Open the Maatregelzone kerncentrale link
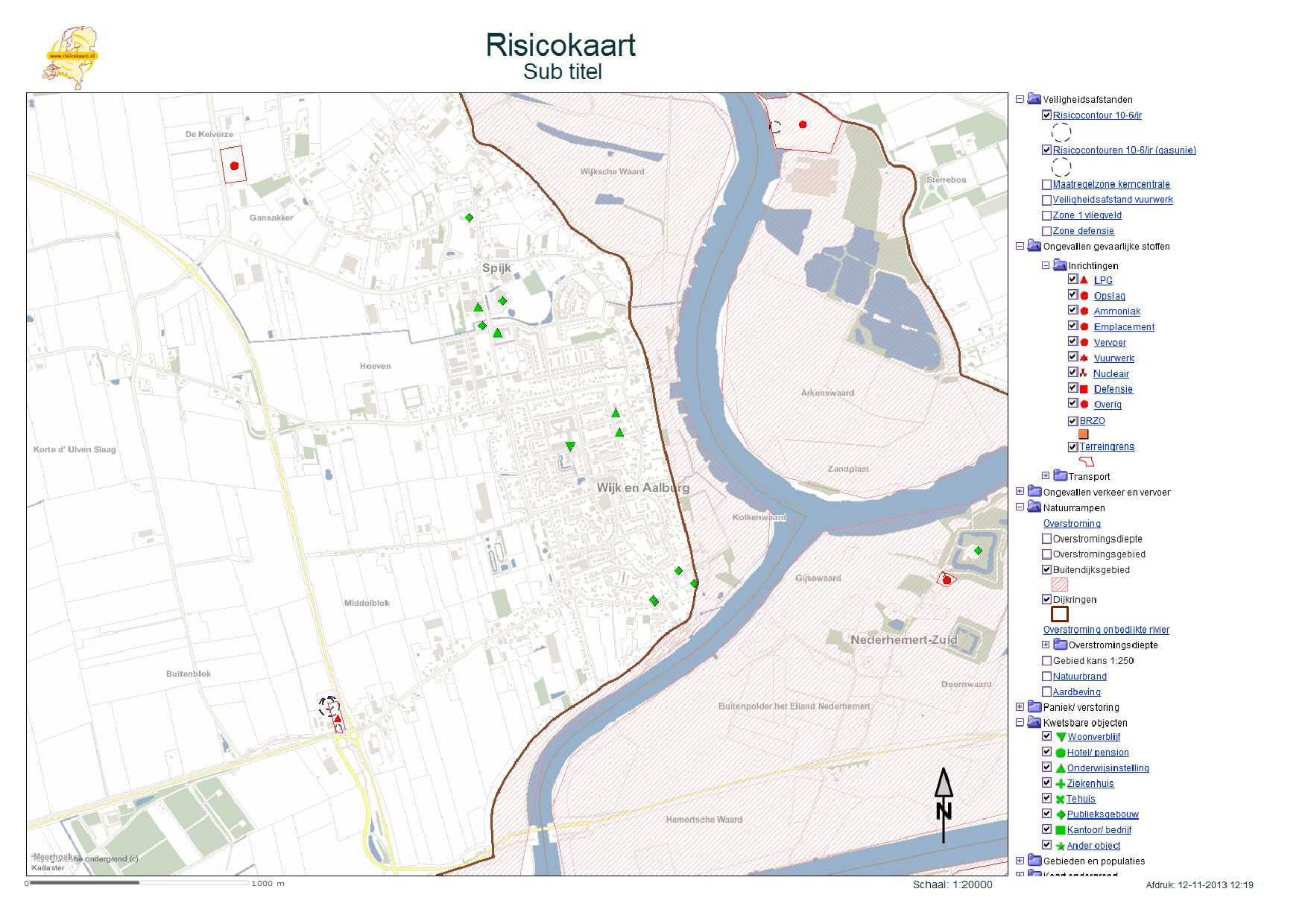Image resolution: width=1308 pixels, height=924 pixels. pyautogui.click(x=1110, y=184)
